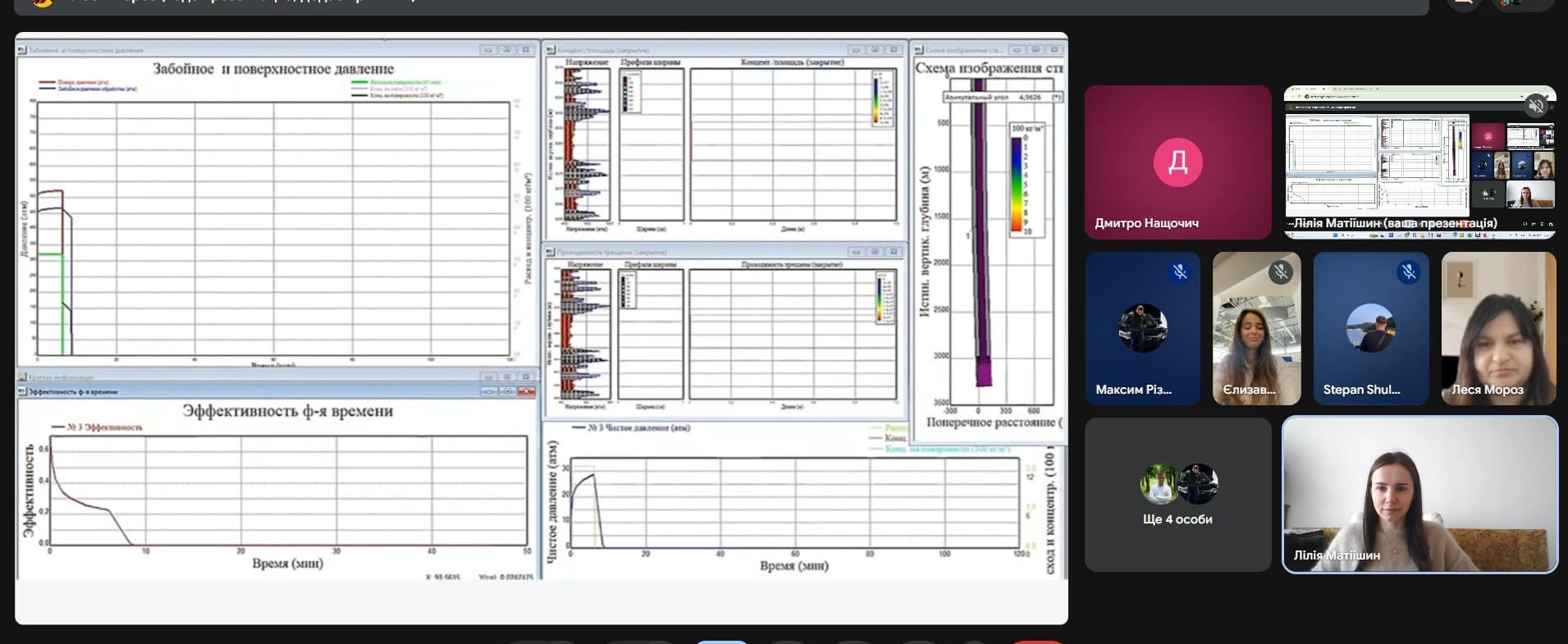The image size is (1568, 644).
Task: Click the 100 кг/м² color scale legend
Action: pyautogui.click(x=1026, y=179)
